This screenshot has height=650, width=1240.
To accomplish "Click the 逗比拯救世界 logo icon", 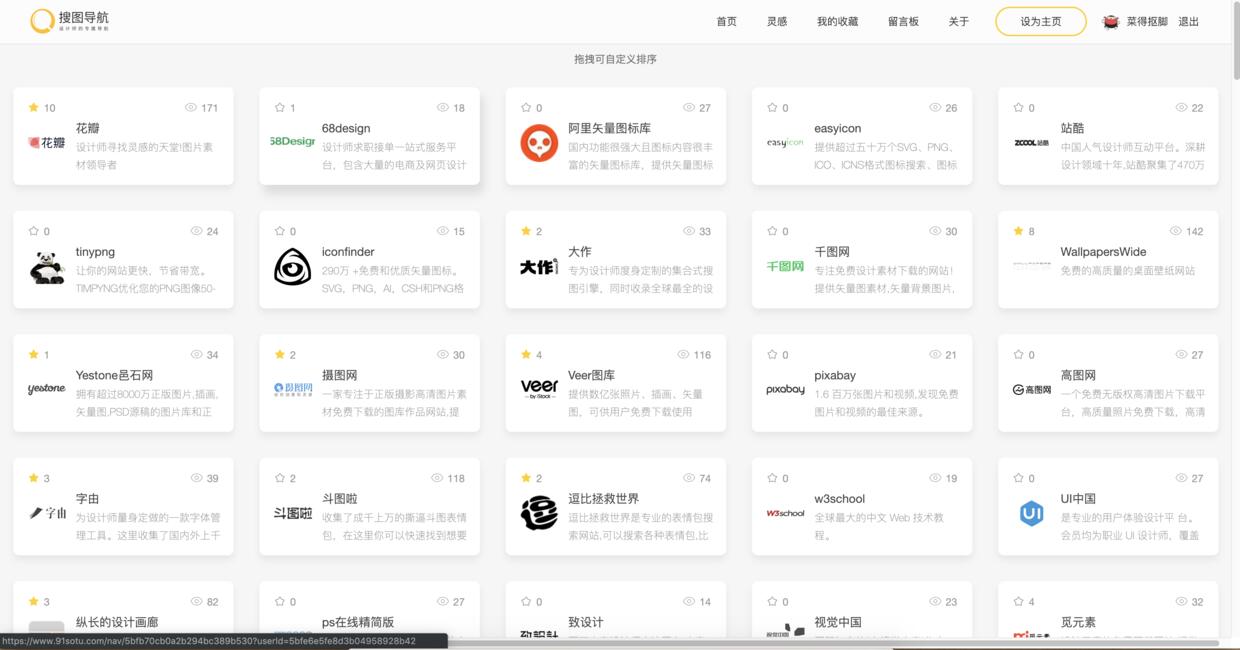I will [x=539, y=513].
